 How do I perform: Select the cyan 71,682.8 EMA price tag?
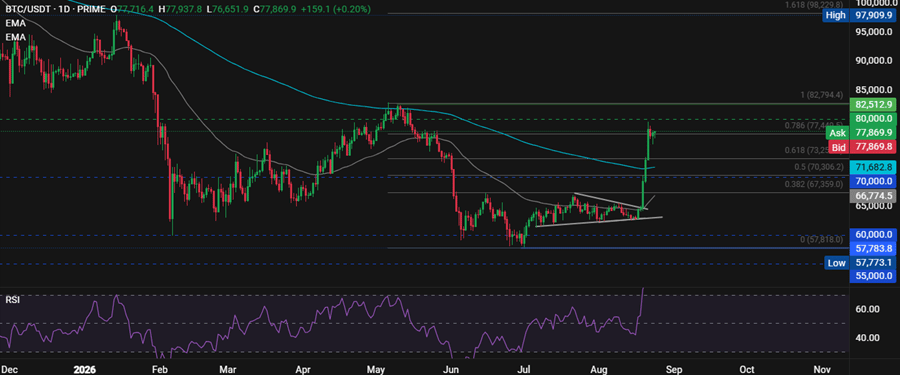872,167
